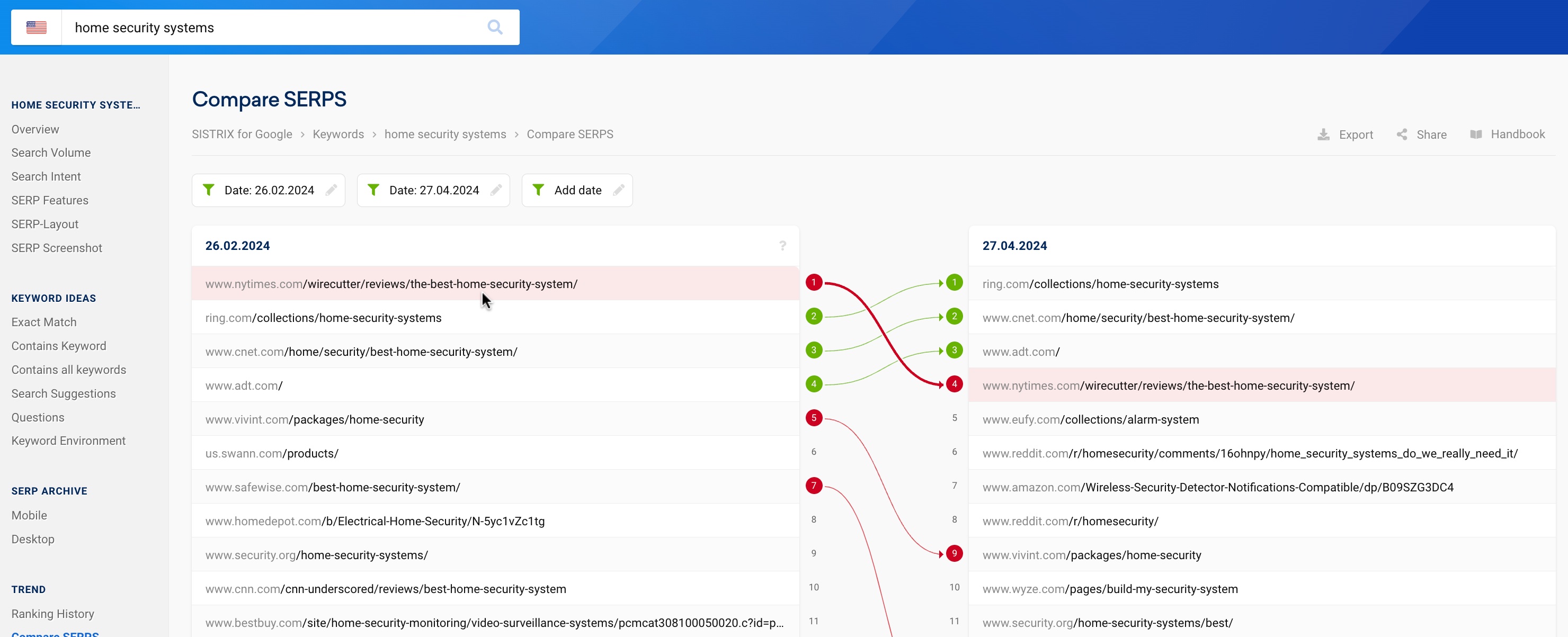Open SERP-Layout in the sidebar
This screenshot has height=637, width=1568.
[x=45, y=224]
